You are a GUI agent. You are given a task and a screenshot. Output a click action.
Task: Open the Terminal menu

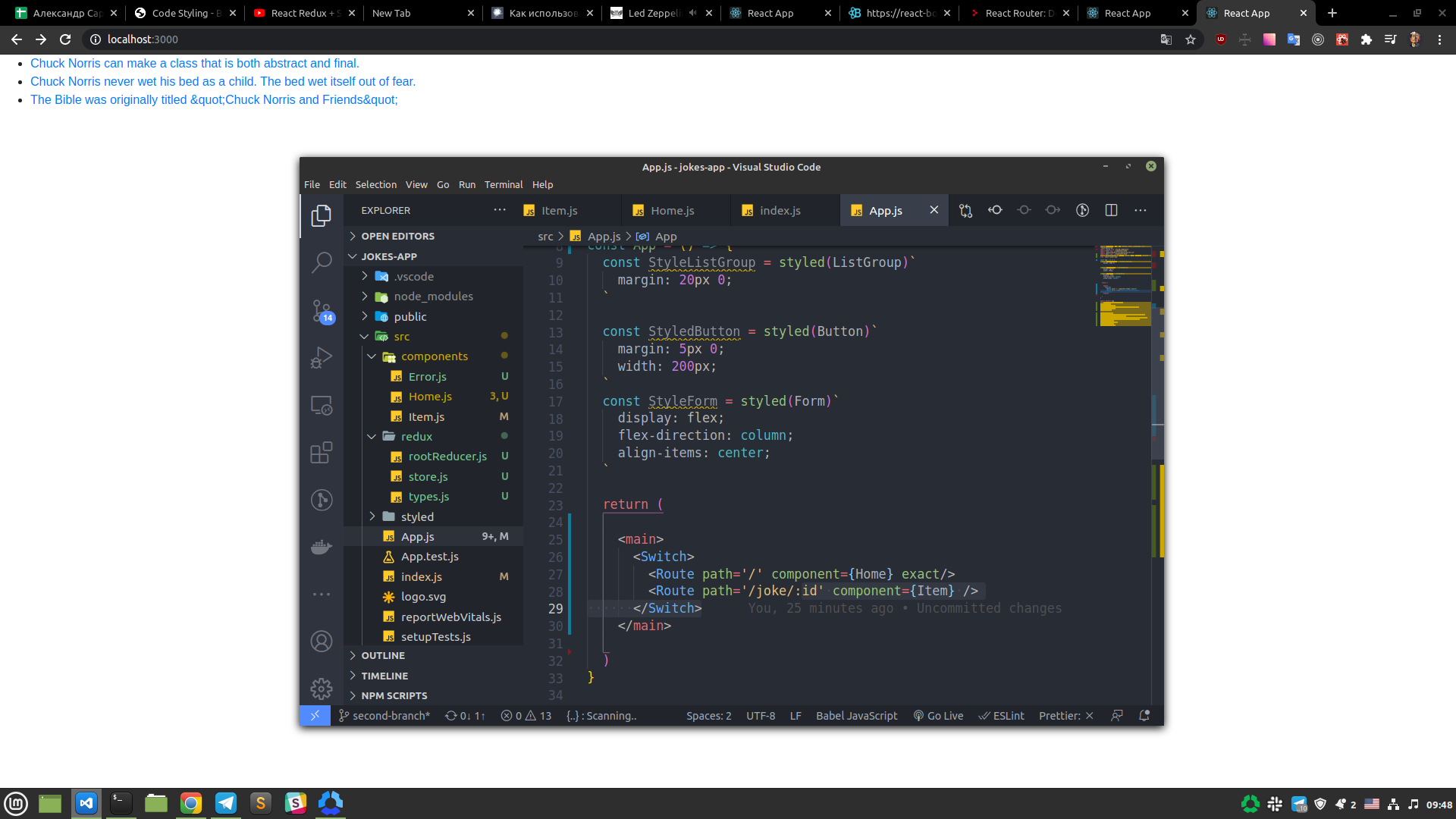504,184
